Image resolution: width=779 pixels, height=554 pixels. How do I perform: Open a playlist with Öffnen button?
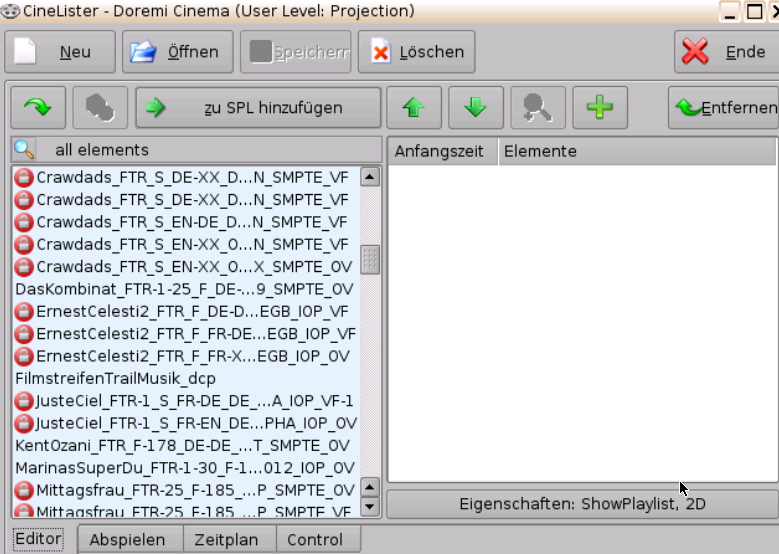tap(177, 52)
